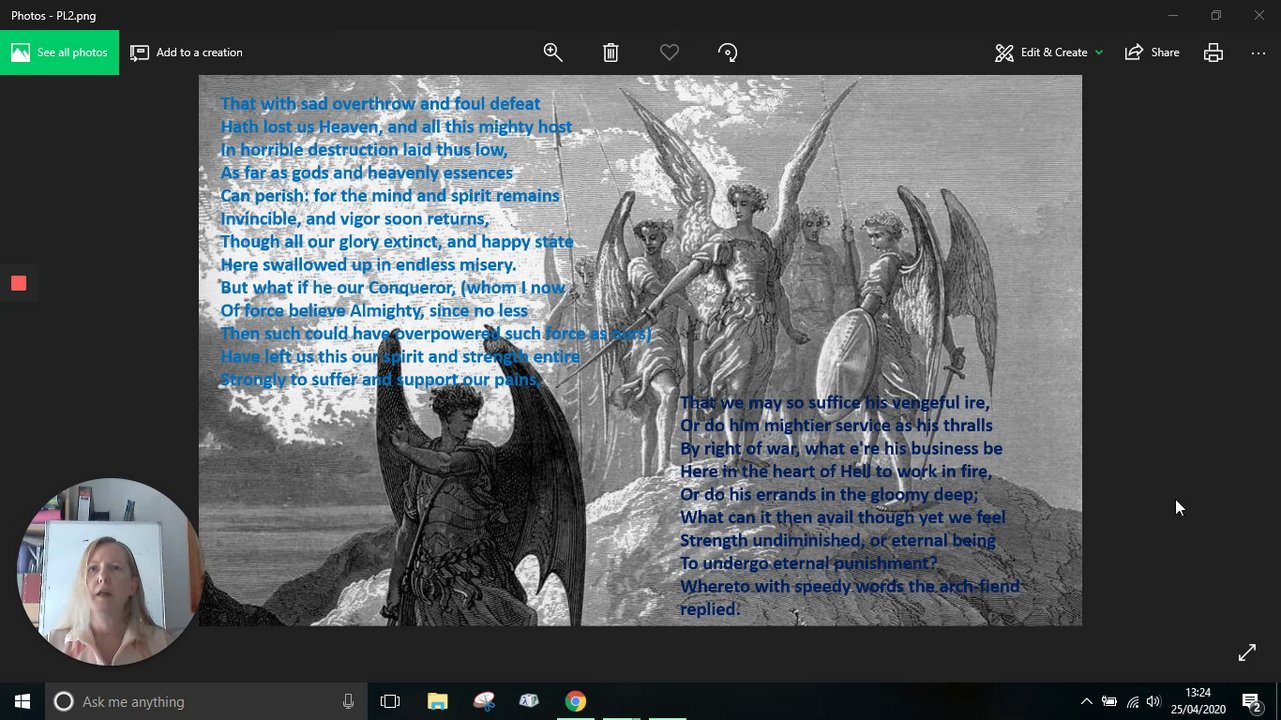
Task: Minimize the Photos window
Action: click(x=1173, y=15)
